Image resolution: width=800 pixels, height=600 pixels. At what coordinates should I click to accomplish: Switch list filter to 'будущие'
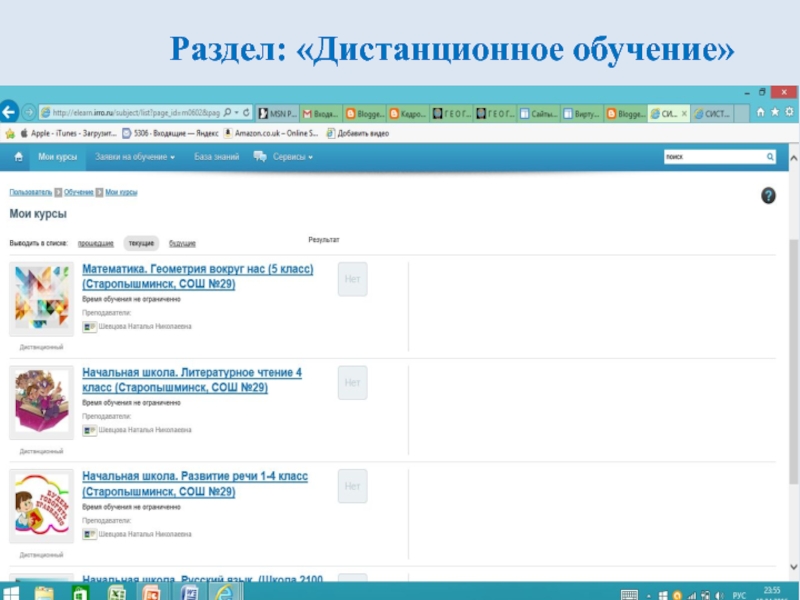click(182, 243)
